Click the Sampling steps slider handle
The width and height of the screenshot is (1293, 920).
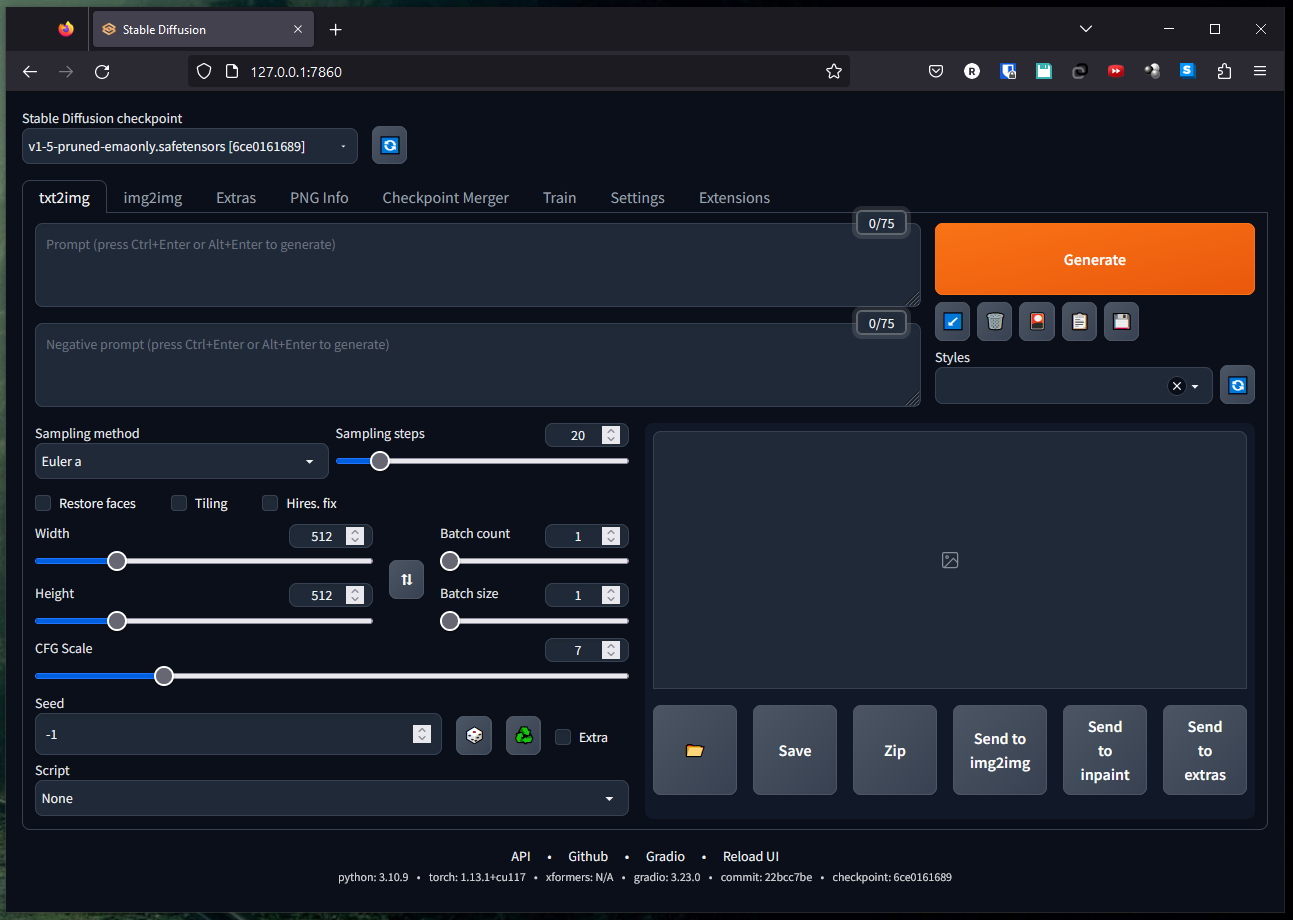(x=380, y=461)
